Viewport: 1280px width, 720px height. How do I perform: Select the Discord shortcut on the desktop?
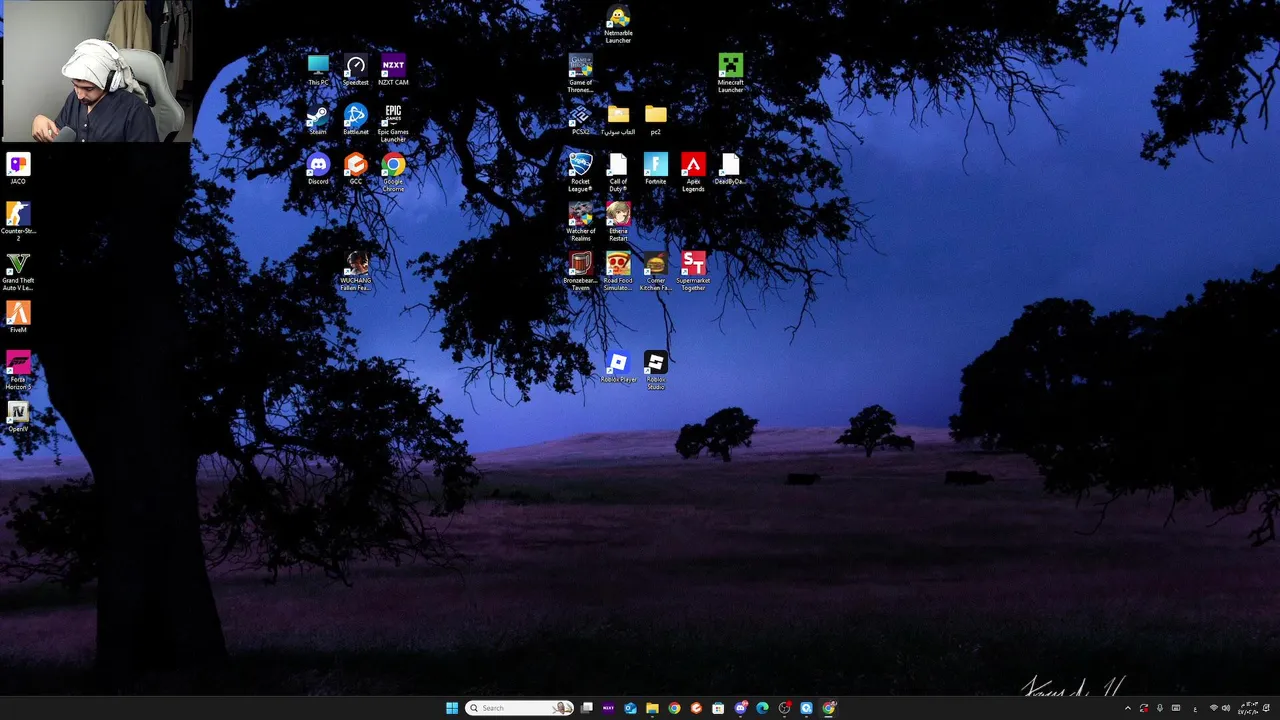318,169
